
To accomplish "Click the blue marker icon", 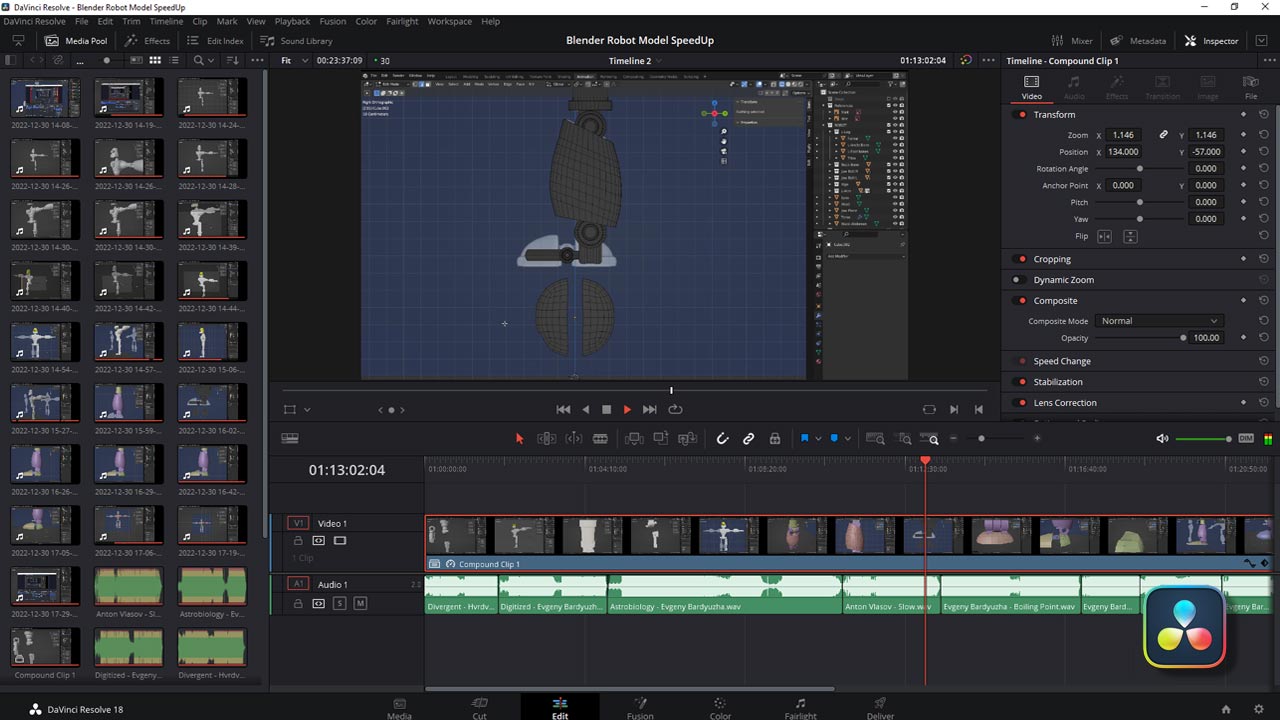I will tap(835, 438).
